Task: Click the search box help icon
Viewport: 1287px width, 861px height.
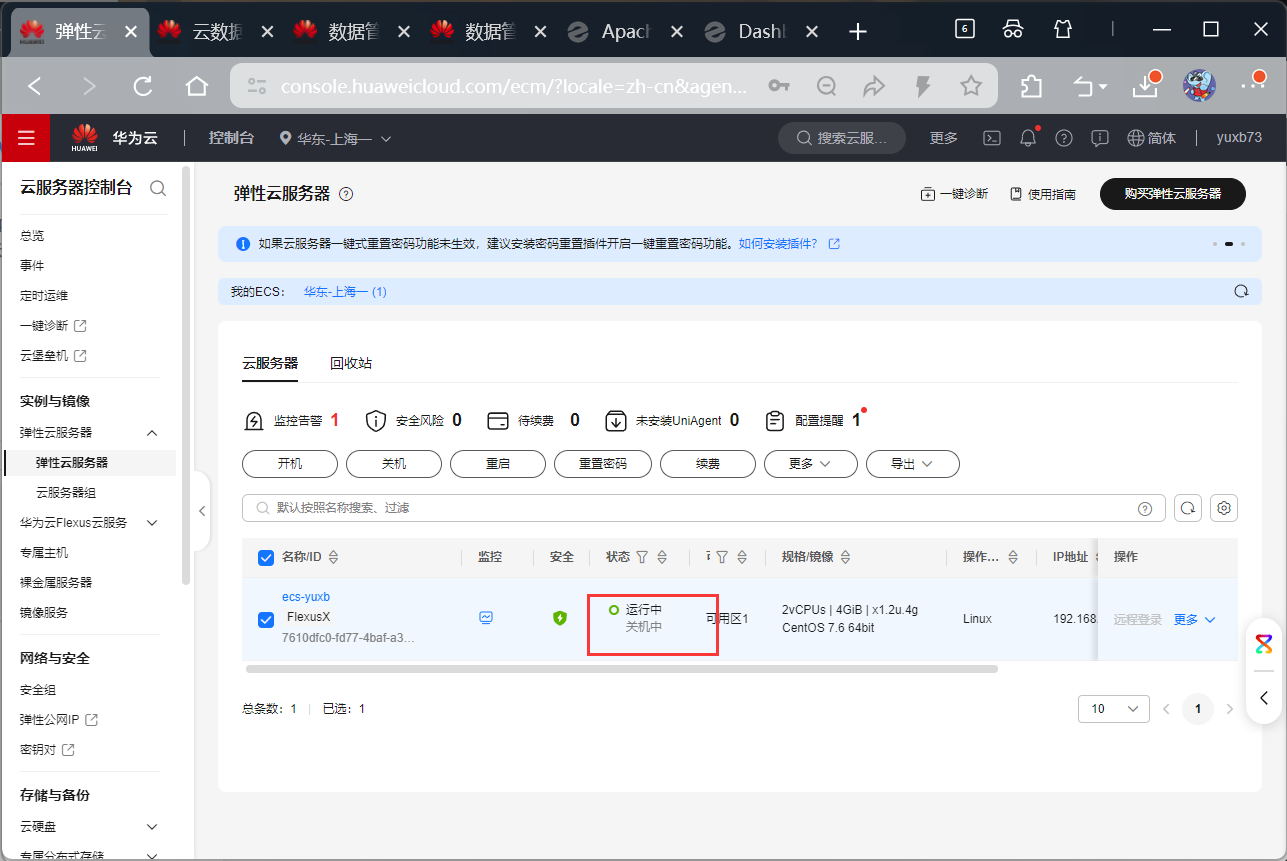Action: coord(1145,509)
